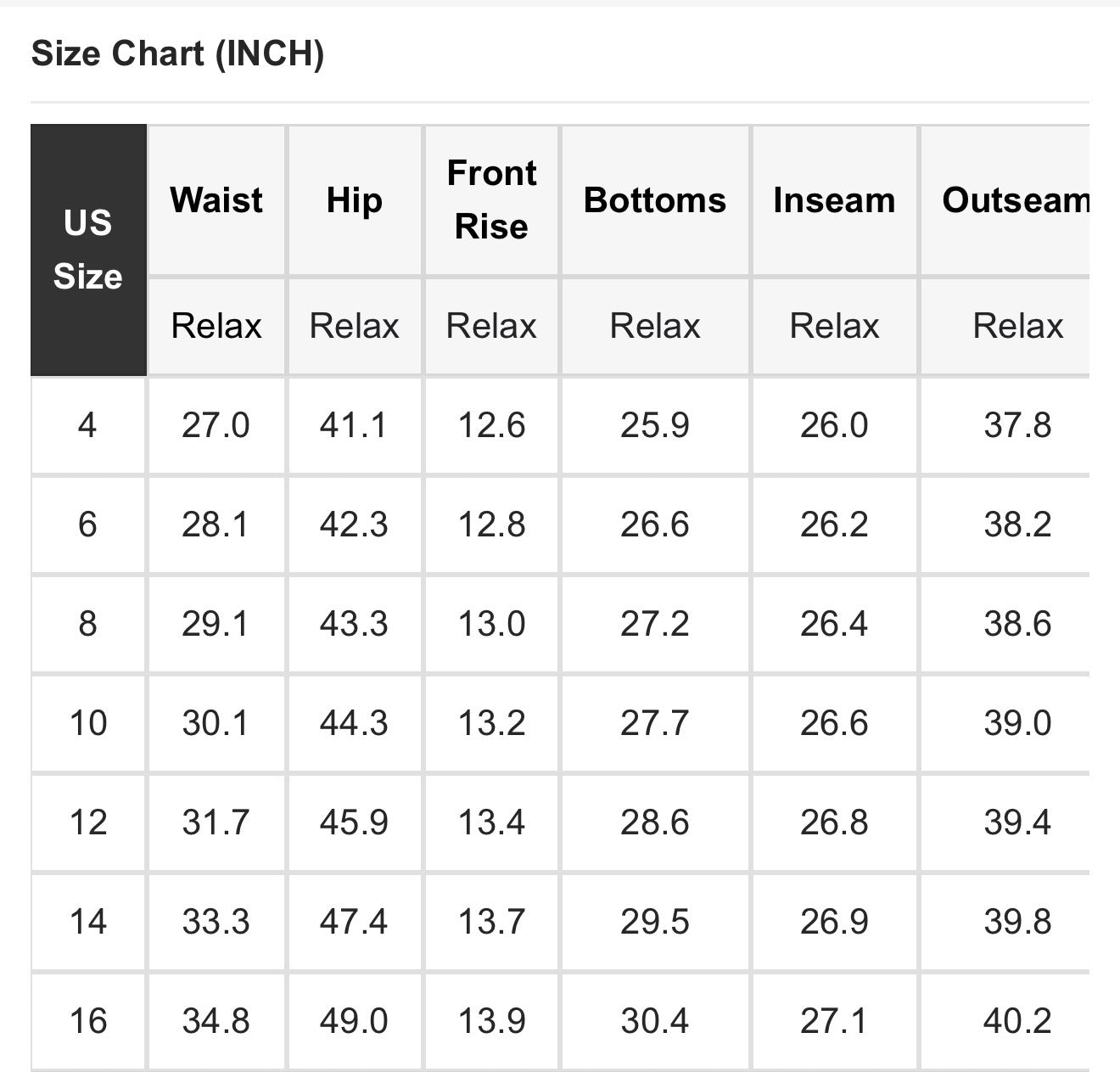
Task: Click the Bottoms column header
Action: point(655,200)
